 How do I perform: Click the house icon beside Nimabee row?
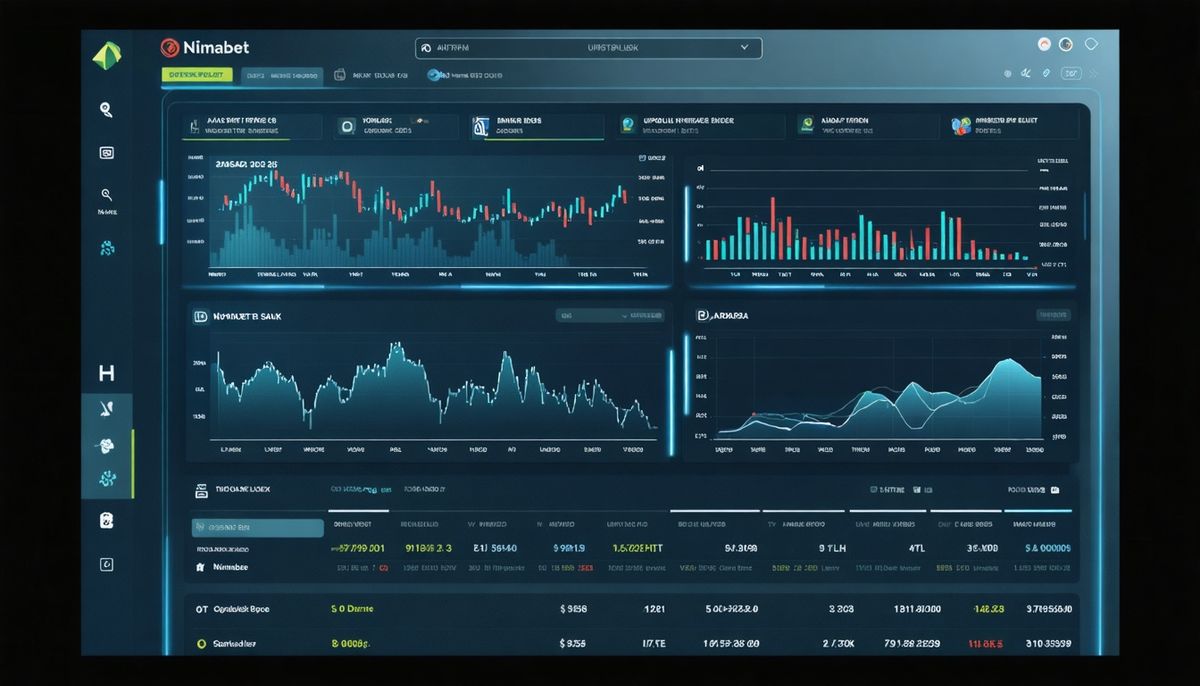201,567
